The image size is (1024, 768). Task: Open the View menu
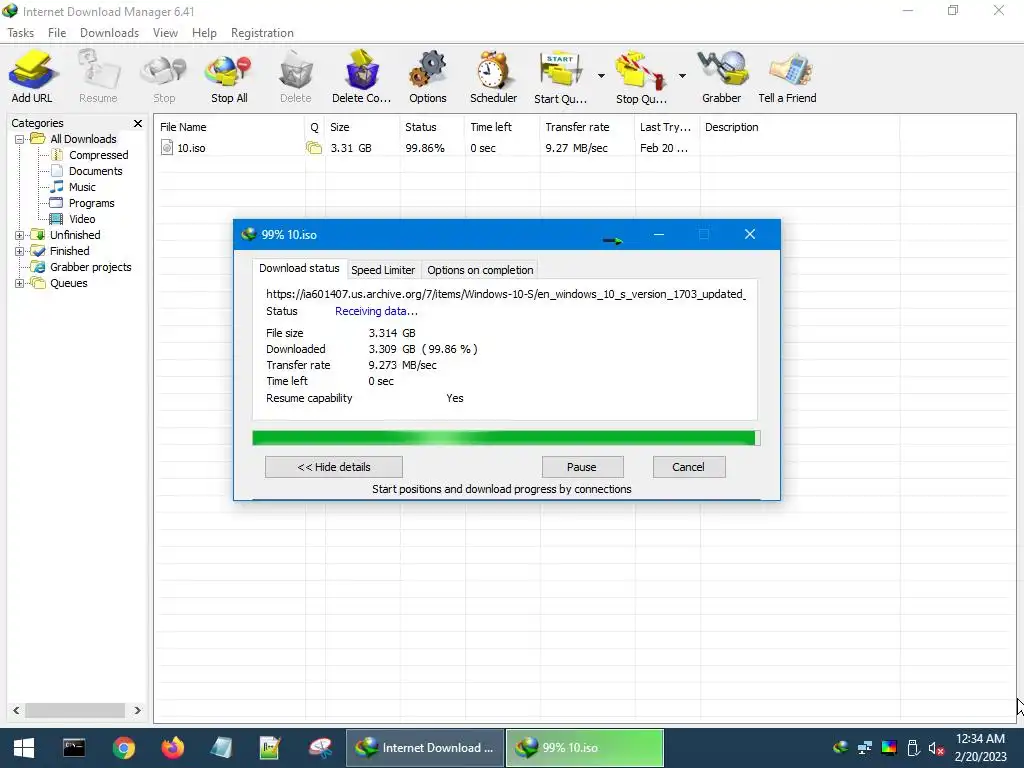point(165,33)
